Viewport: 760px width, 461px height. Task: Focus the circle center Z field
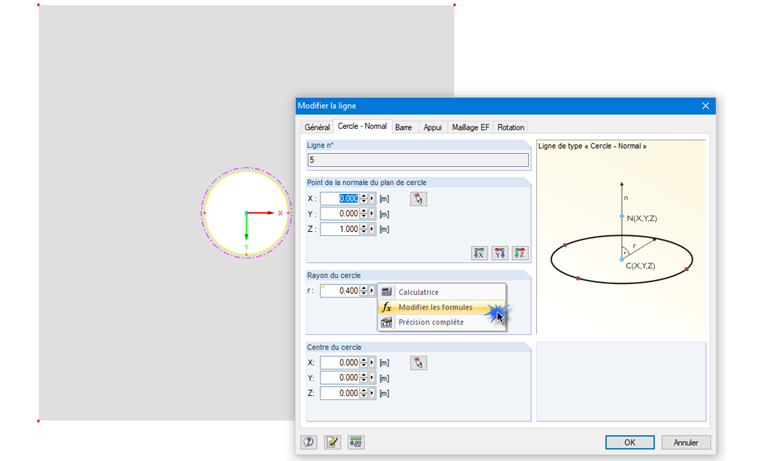coord(339,393)
